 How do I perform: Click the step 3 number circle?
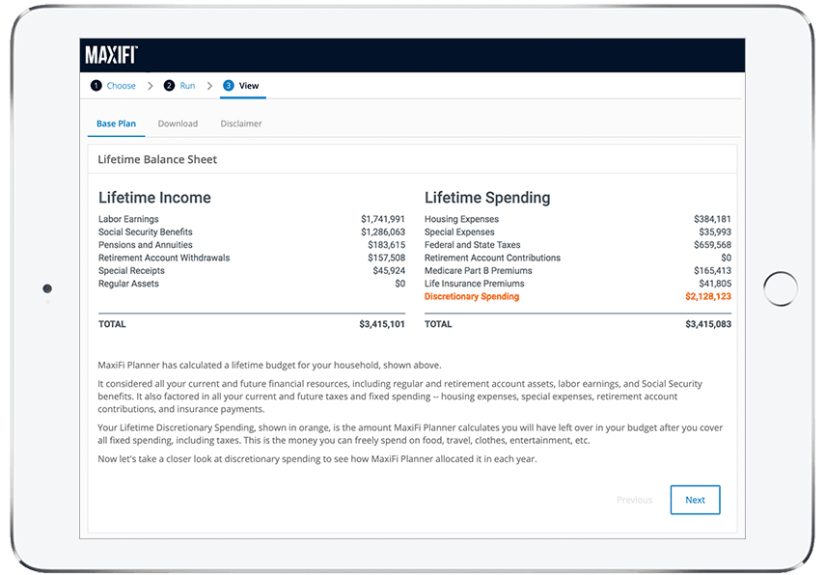pos(228,85)
